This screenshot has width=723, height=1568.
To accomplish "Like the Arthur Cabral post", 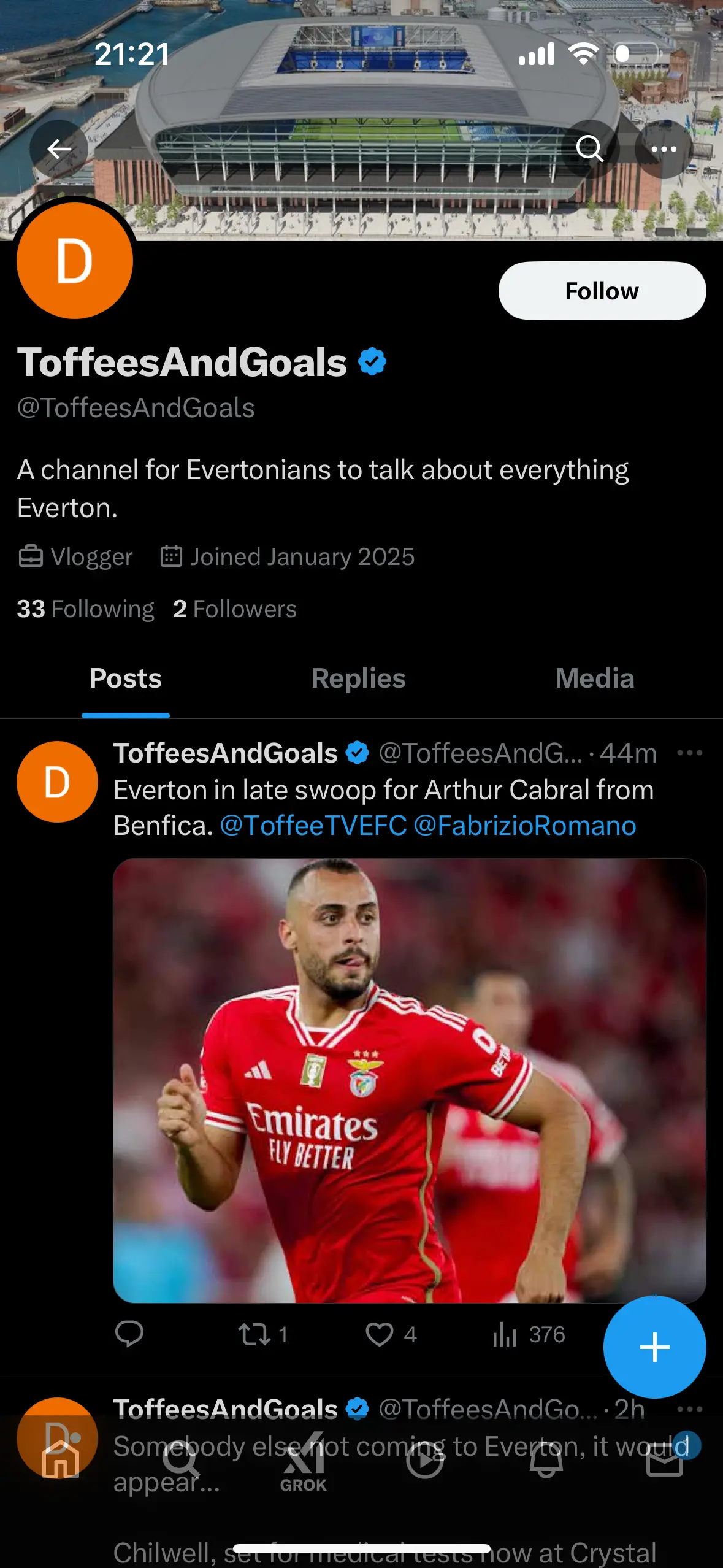I will click(380, 1334).
